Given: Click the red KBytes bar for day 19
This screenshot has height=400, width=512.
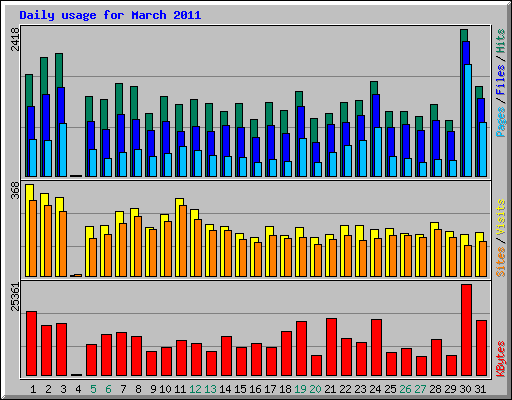Looking at the screenshot, I should coord(301,349).
